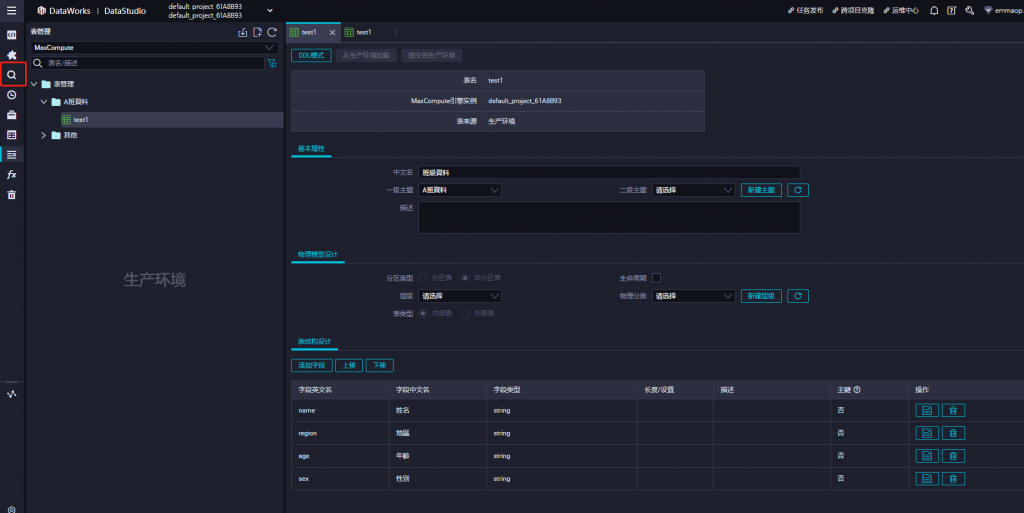This screenshot has height=513, width=1024.
Task: Refresh the table management panel
Action: (272, 32)
